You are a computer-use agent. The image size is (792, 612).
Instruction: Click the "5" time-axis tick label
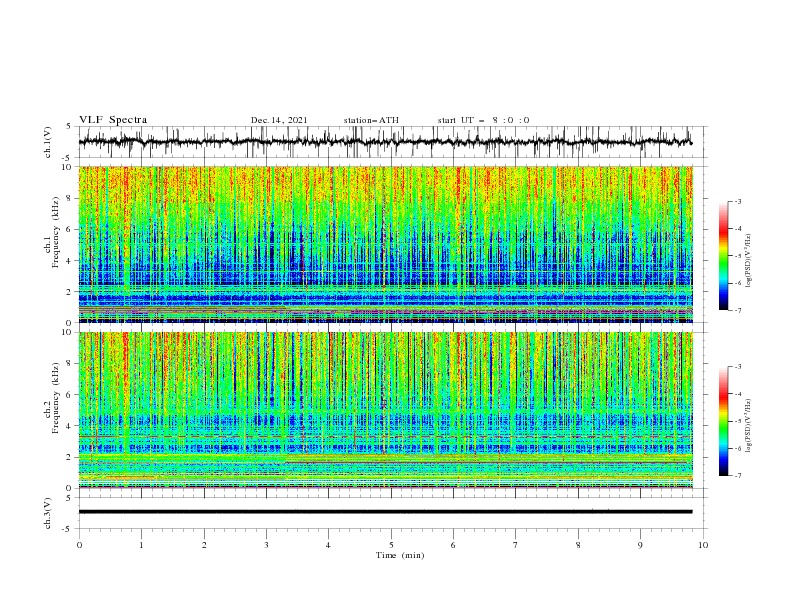pyautogui.click(x=391, y=545)
